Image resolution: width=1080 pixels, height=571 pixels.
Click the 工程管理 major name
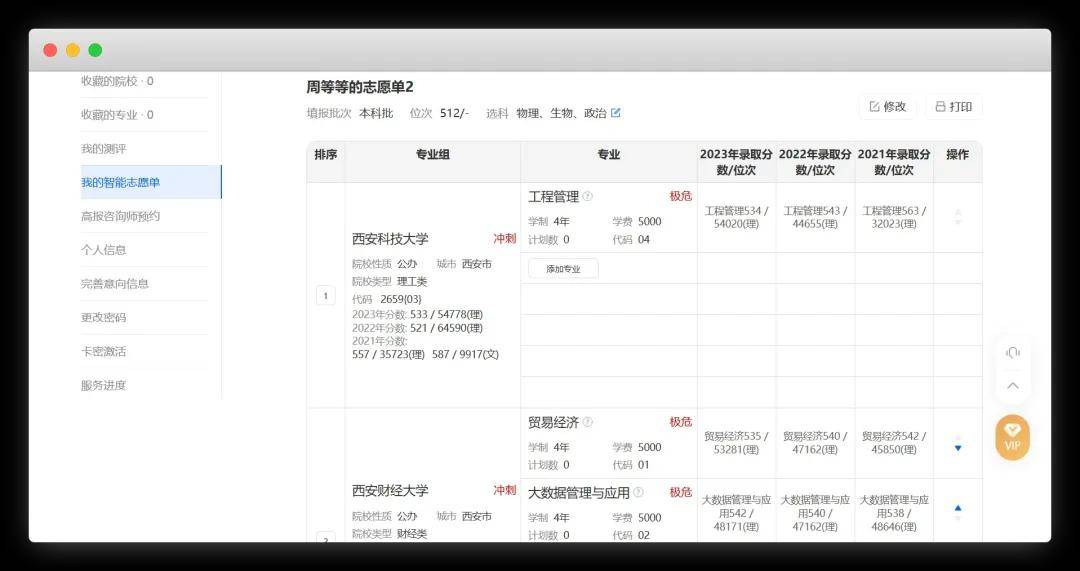(553, 196)
